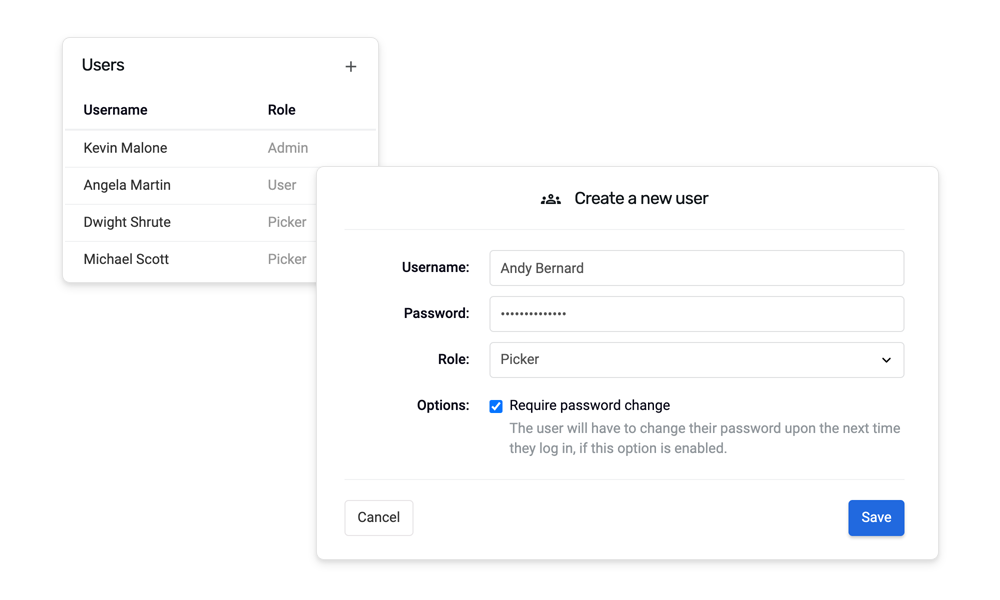Click the Username input field

point(696,268)
